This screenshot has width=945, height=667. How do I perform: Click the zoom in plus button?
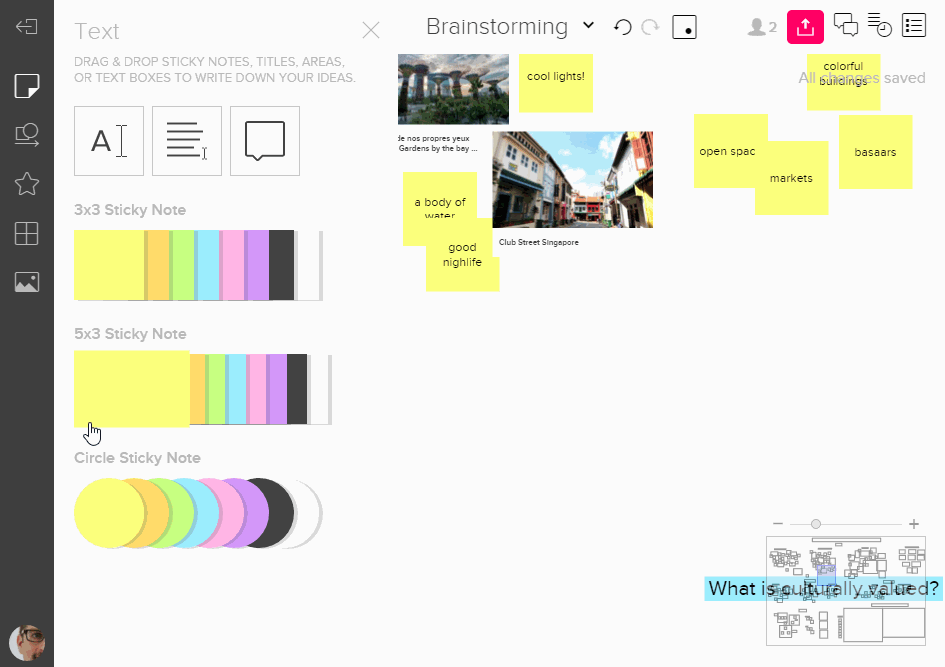tap(914, 524)
